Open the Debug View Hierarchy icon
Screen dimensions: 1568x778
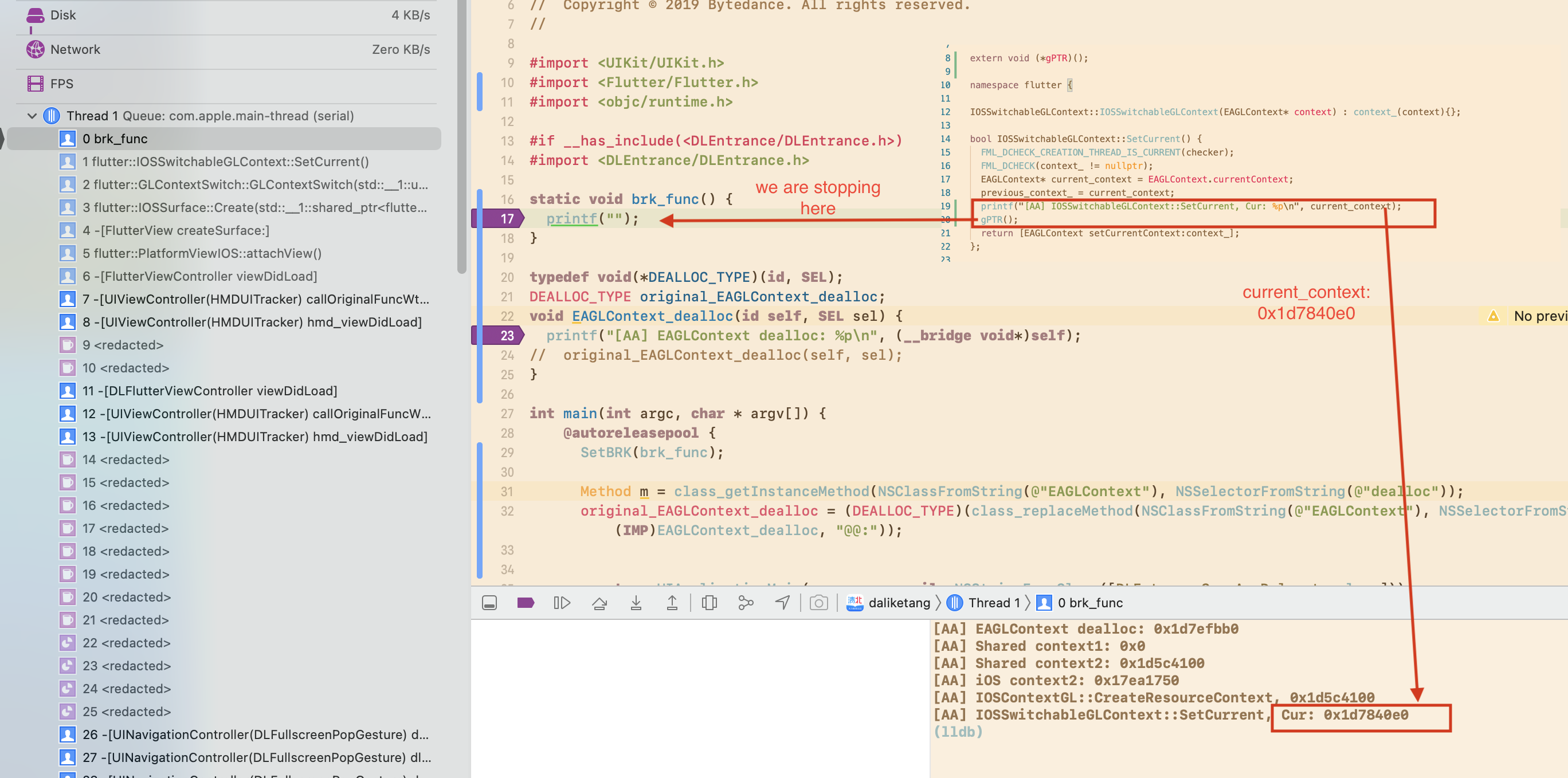[709, 602]
